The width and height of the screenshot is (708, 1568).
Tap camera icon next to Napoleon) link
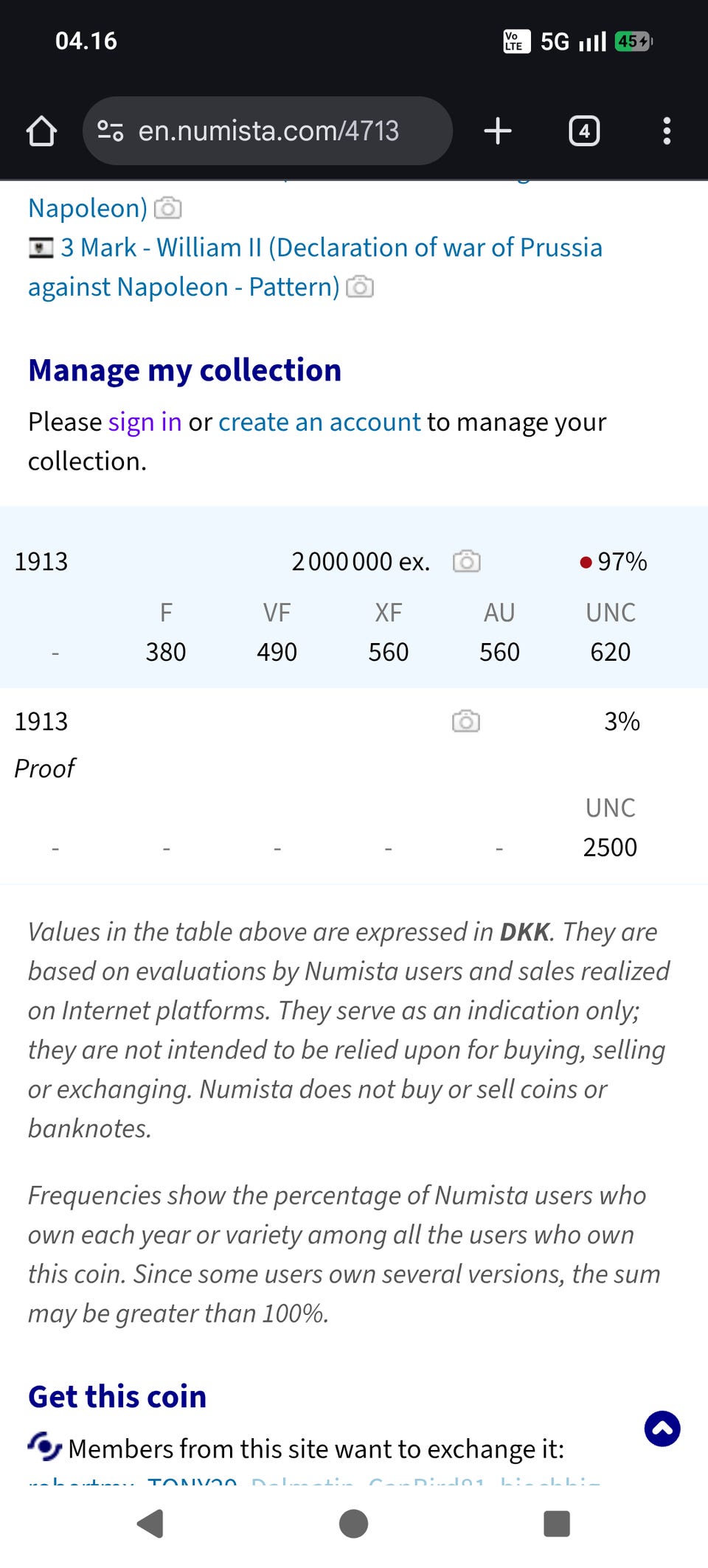168,209
